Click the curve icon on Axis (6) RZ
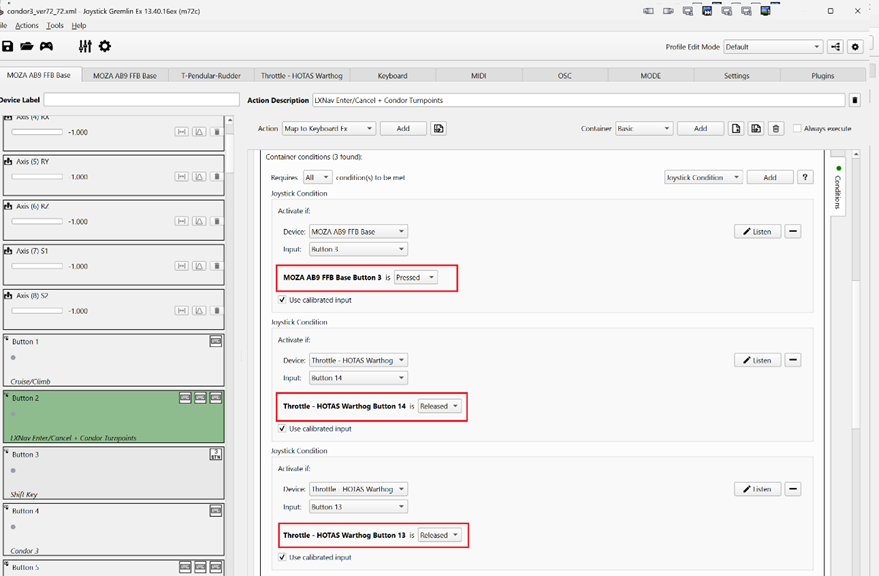The width and height of the screenshot is (879, 576). [199, 222]
